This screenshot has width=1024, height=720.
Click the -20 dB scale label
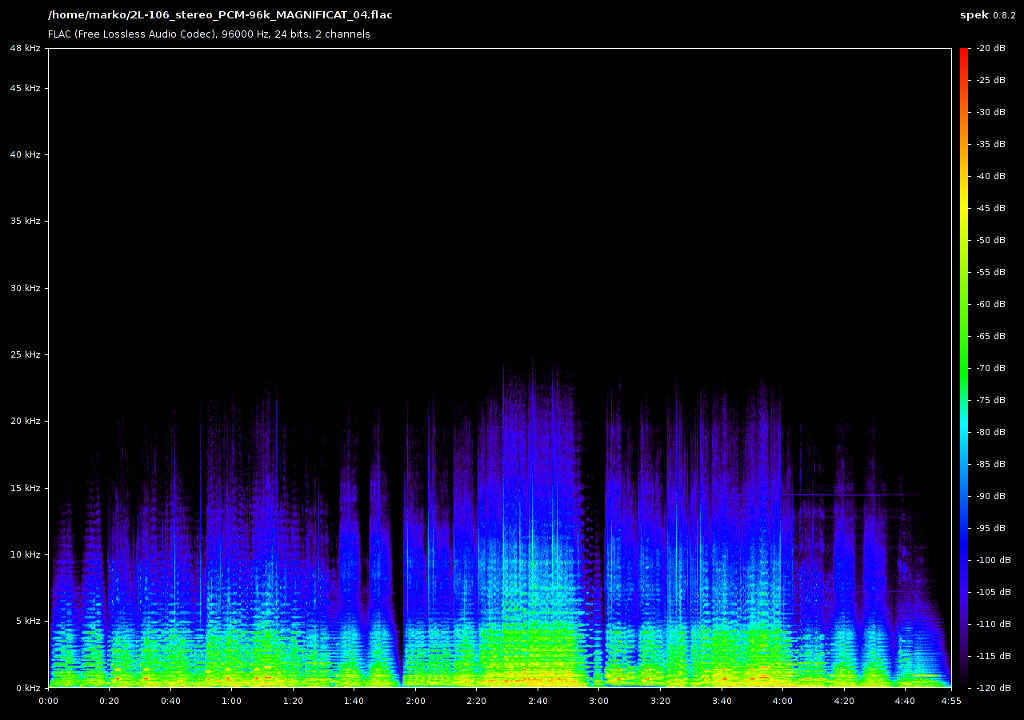point(989,48)
